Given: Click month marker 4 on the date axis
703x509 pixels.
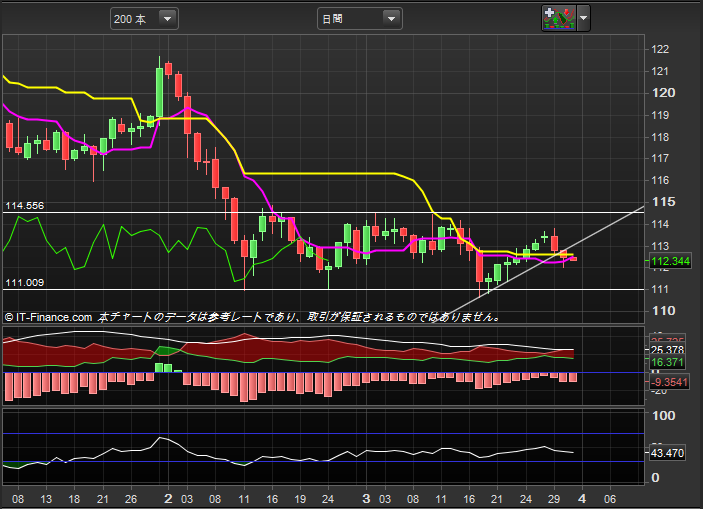Looking at the screenshot, I should 582,499.
